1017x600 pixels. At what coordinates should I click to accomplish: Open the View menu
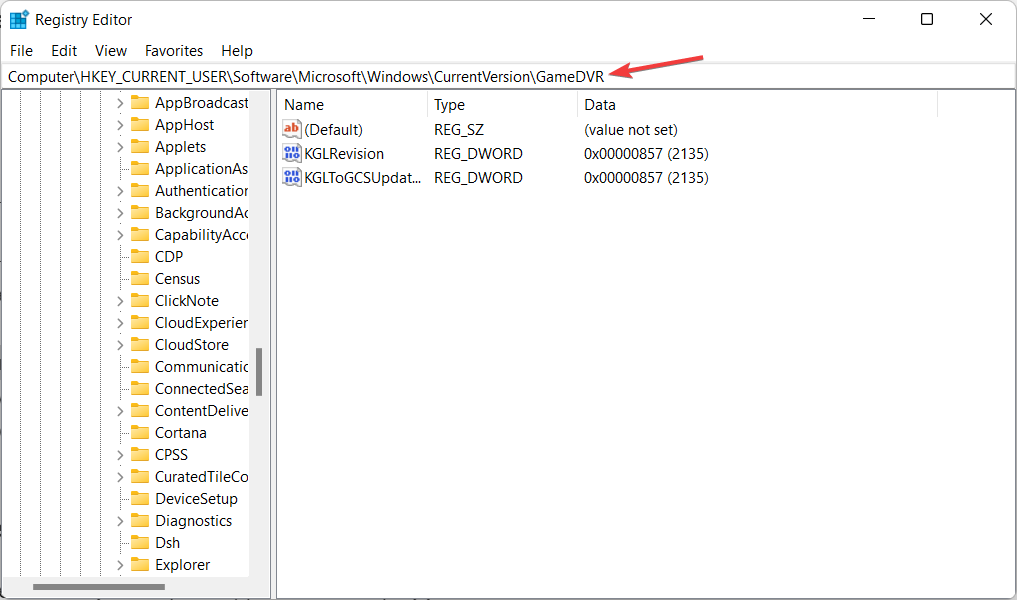click(x=111, y=51)
